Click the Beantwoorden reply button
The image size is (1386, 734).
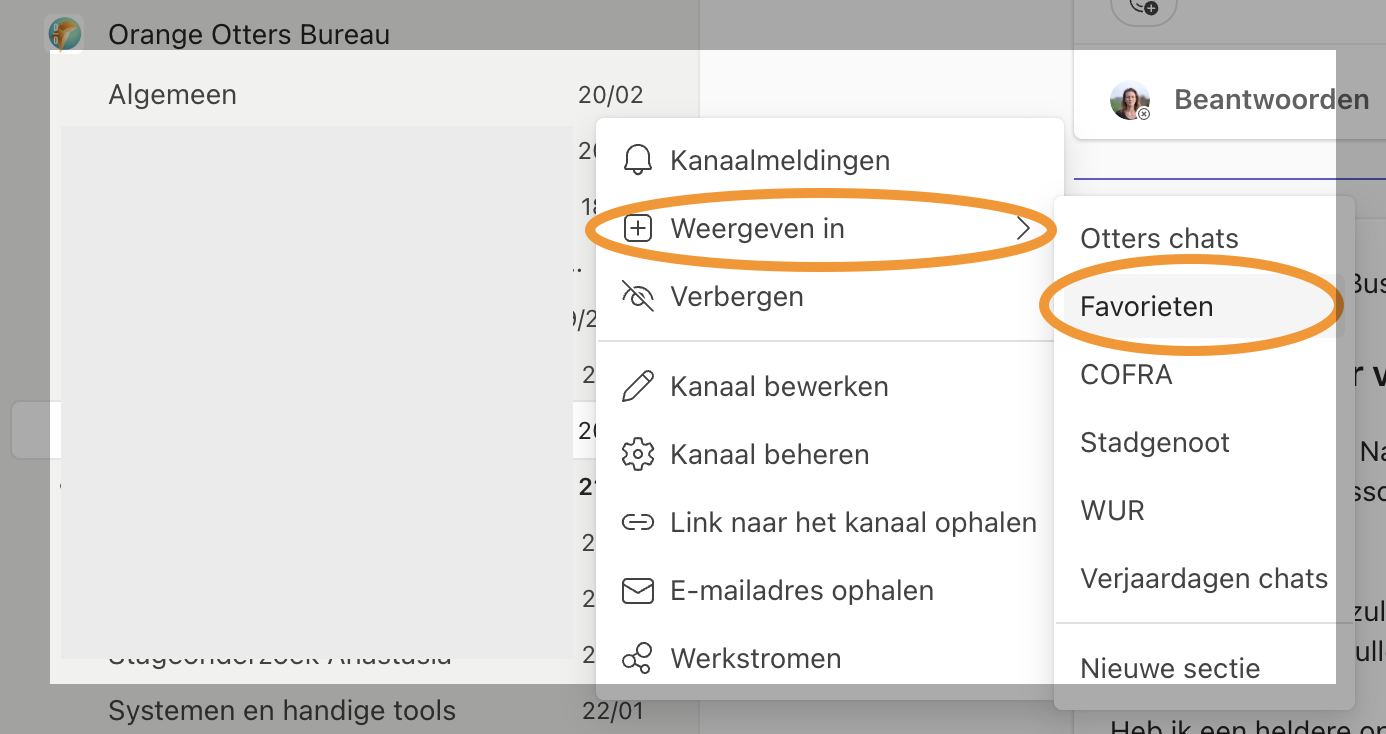(x=1240, y=100)
